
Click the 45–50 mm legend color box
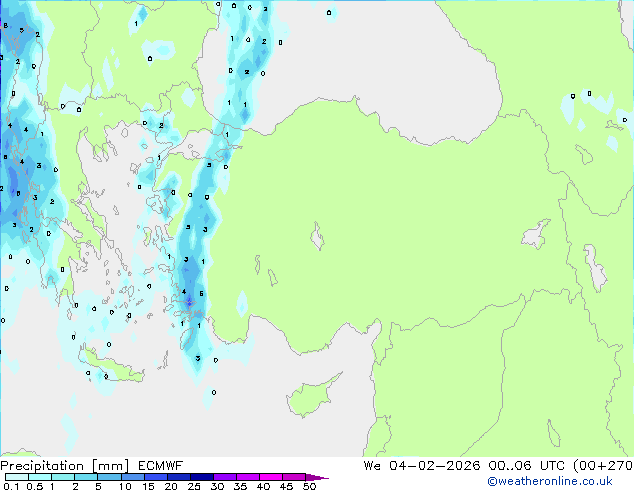pyautogui.click(x=294, y=477)
